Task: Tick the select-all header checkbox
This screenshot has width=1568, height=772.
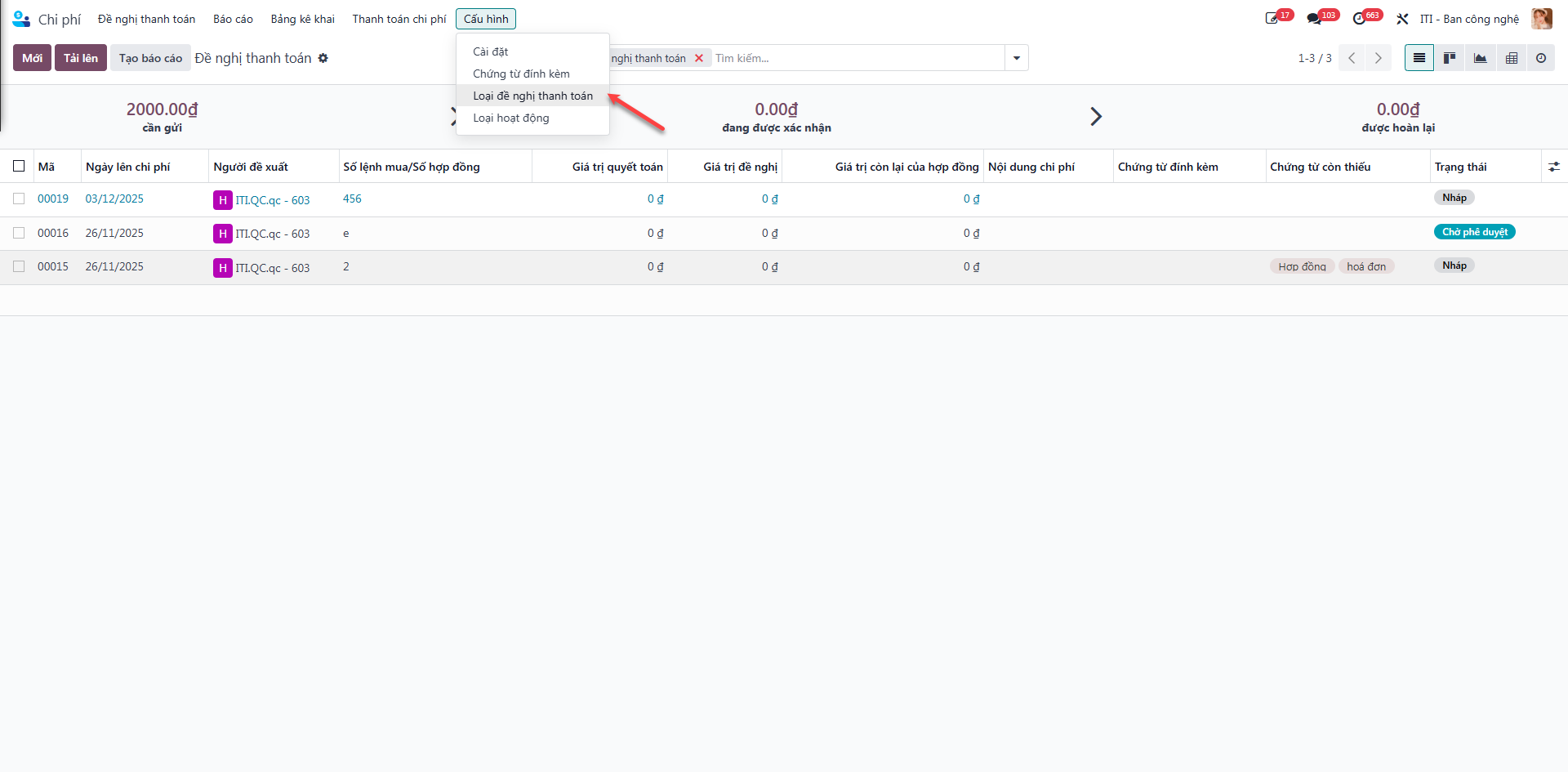Action: 19,166
